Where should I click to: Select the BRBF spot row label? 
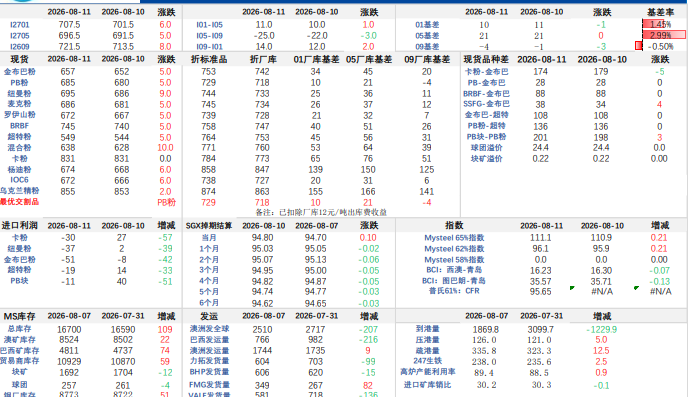click(19, 126)
